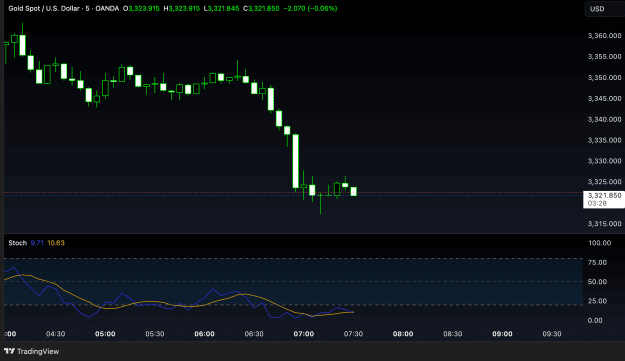
Task: Click the 09:30 time axis label
Action: coord(552,334)
